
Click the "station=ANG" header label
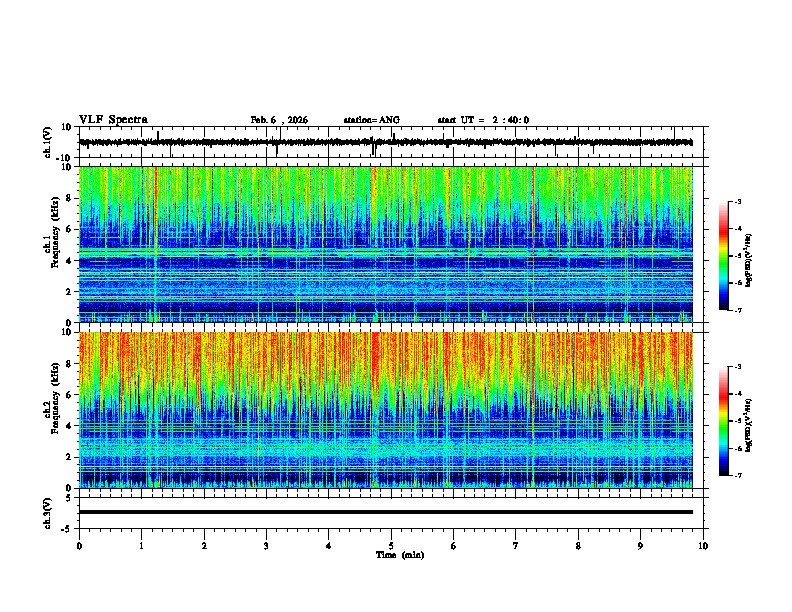(x=371, y=120)
